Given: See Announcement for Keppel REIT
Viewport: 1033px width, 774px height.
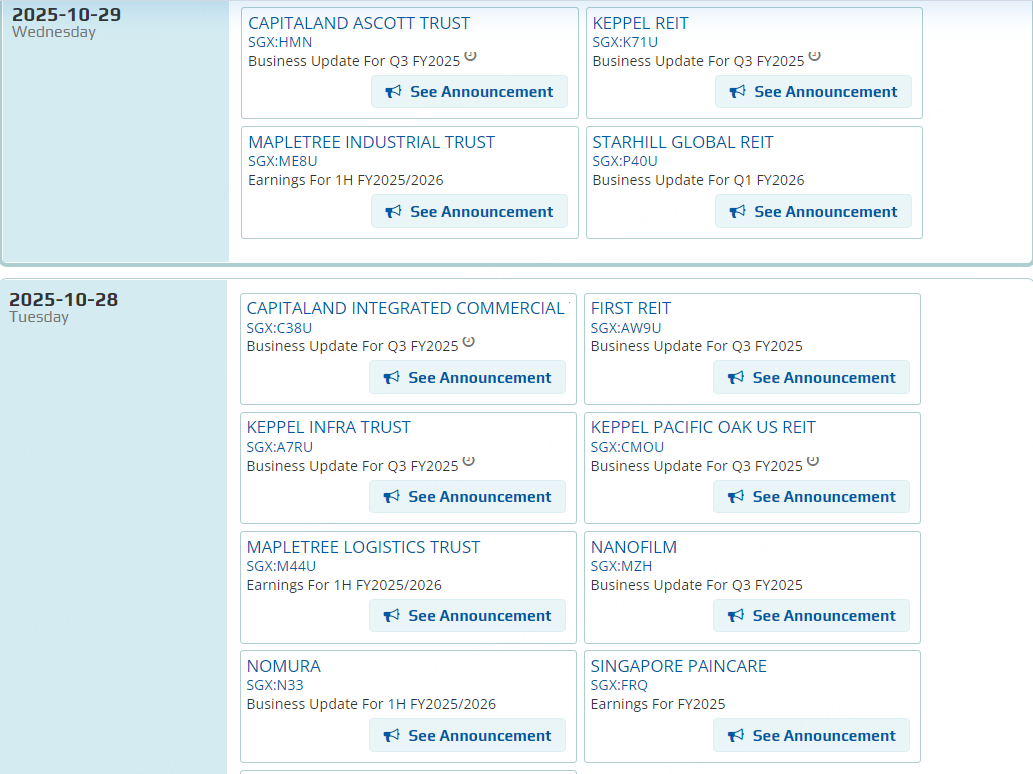Looking at the screenshot, I should click(813, 92).
